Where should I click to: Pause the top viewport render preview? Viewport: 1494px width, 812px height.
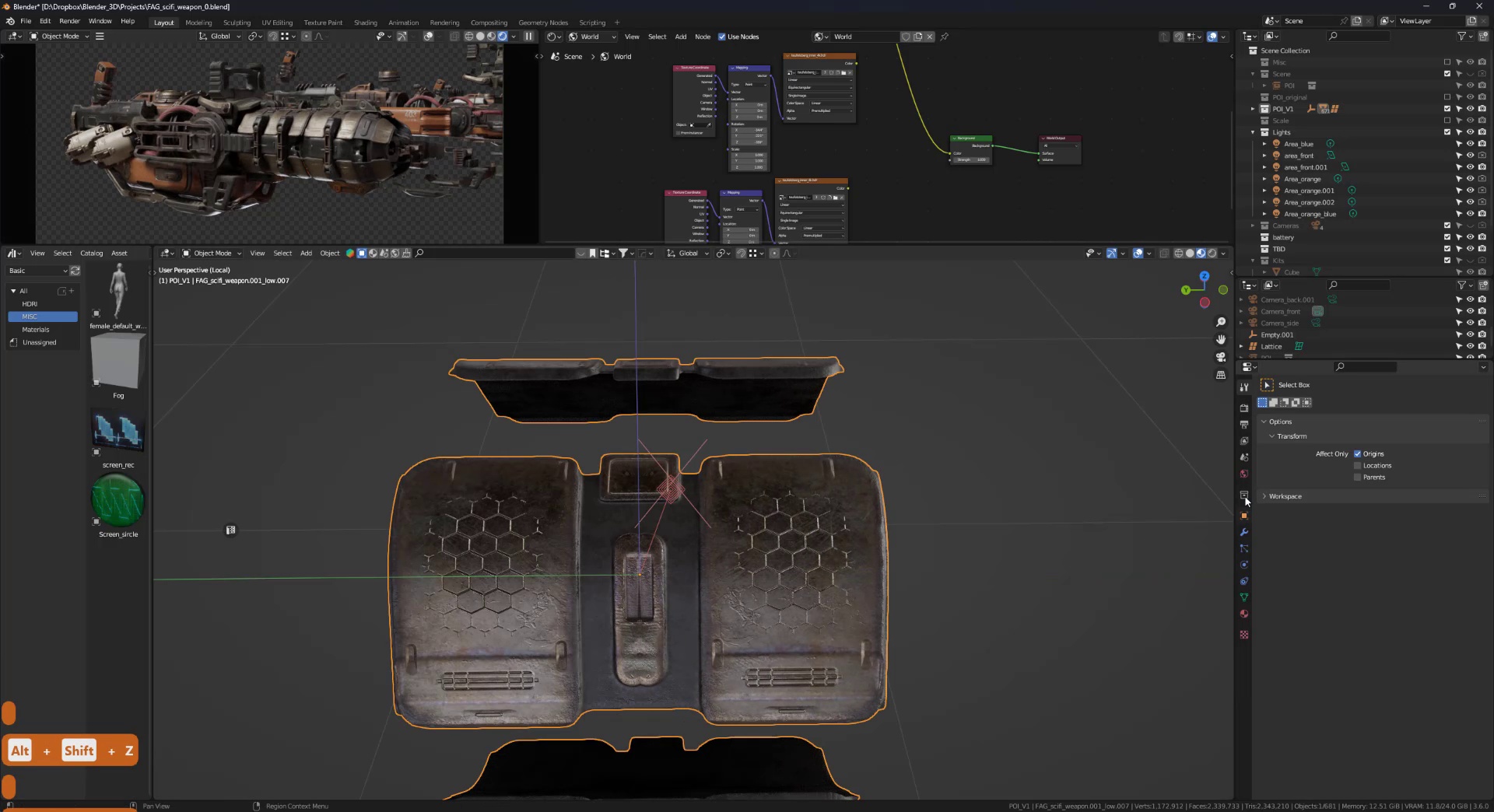pyautogui.click(x=529, y=37)
